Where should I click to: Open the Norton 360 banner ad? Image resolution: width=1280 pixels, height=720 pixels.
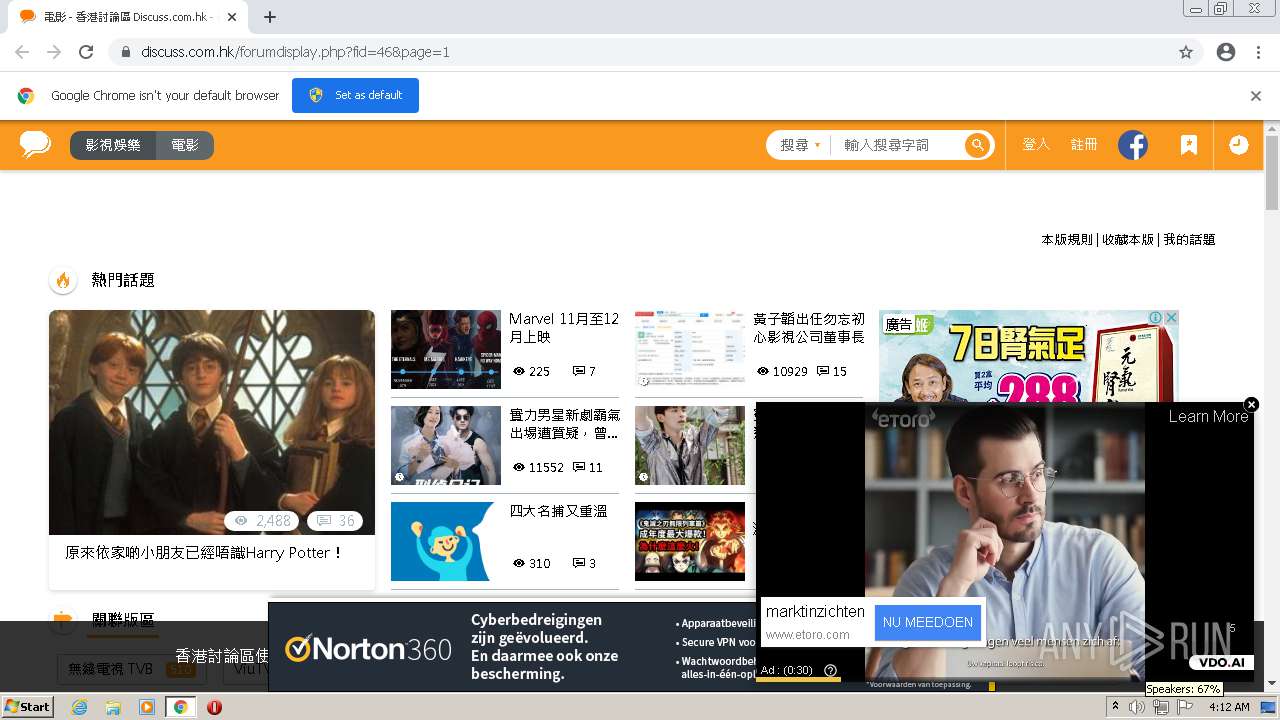tap(512, 647)
